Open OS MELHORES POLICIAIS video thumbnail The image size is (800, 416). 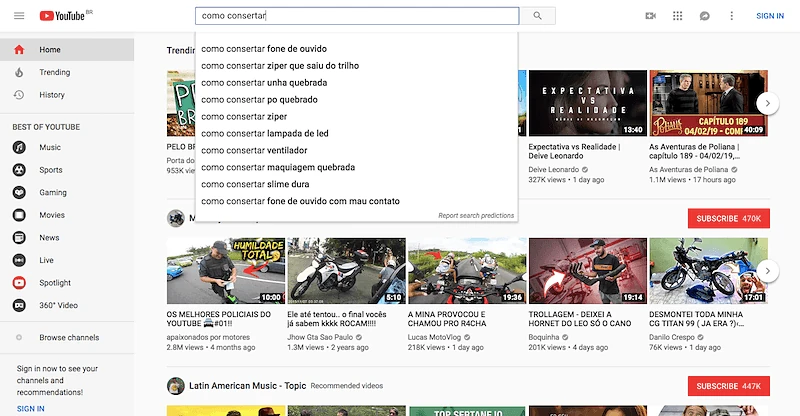226,271
